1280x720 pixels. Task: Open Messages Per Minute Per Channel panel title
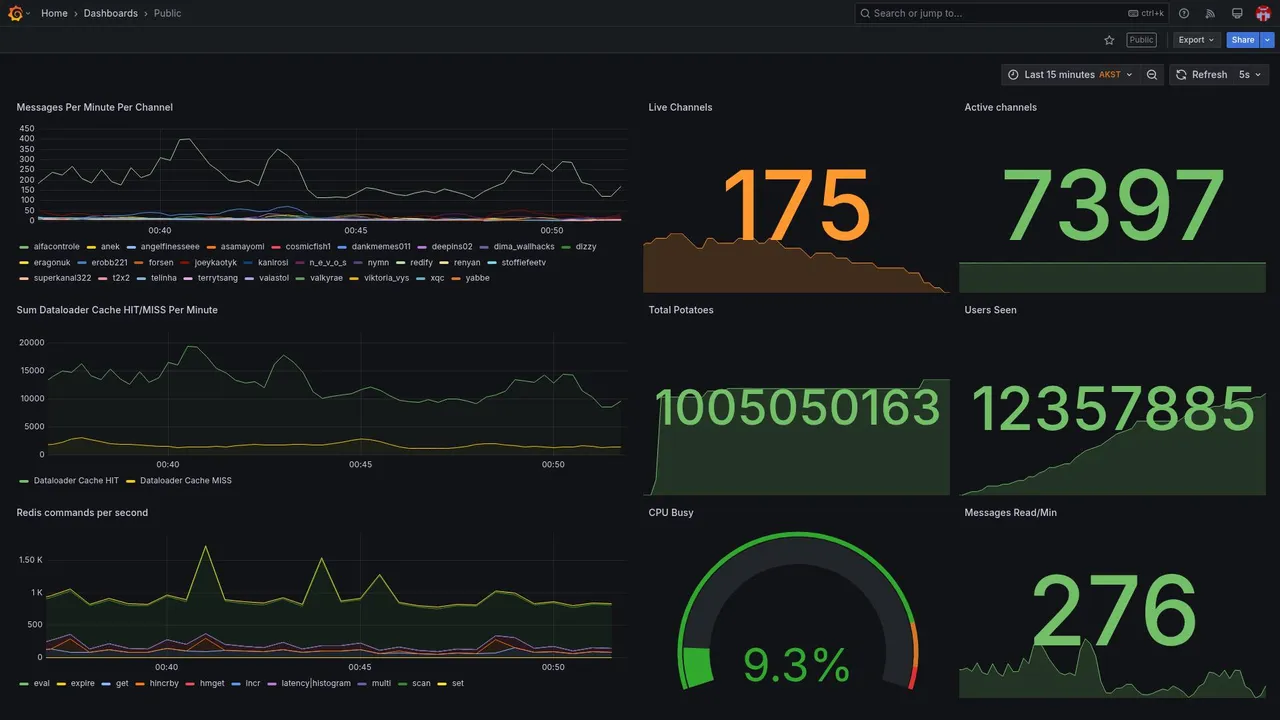[x=95, y=107]
